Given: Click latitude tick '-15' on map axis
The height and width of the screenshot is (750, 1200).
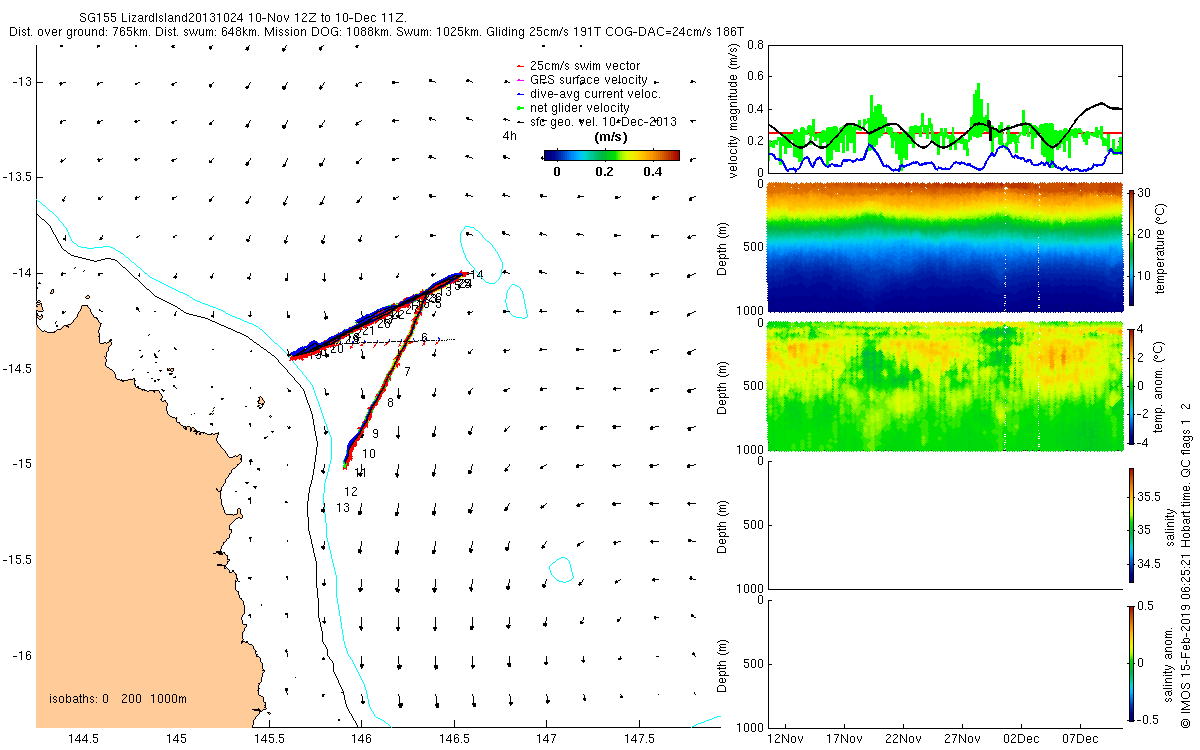Looking at the screenshot, I should pos(23,464).
